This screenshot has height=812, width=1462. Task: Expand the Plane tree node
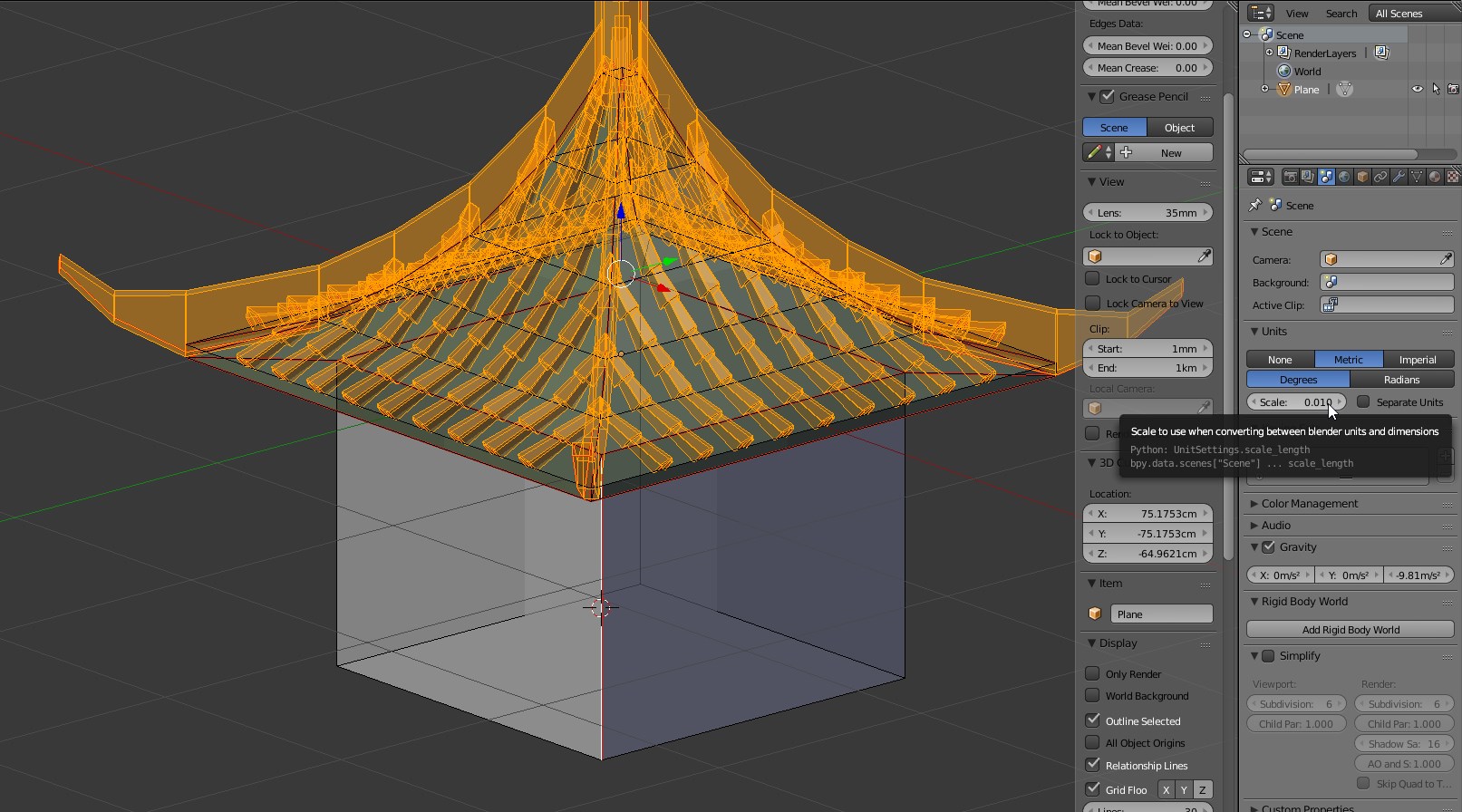1264,89
